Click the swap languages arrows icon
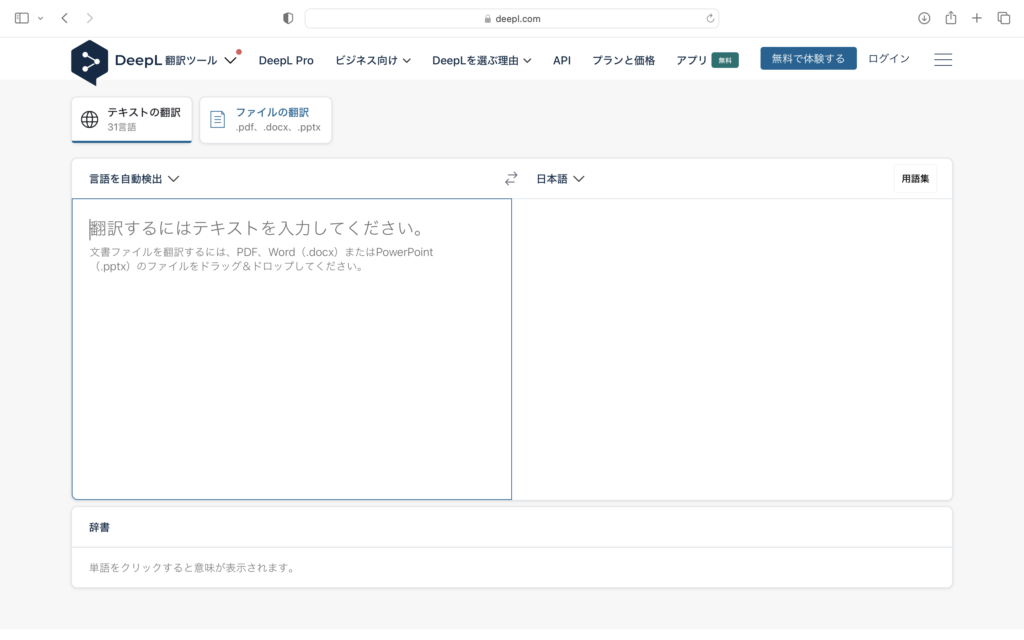The width and height of the screenshot is (1024, 640). (511, 178)
